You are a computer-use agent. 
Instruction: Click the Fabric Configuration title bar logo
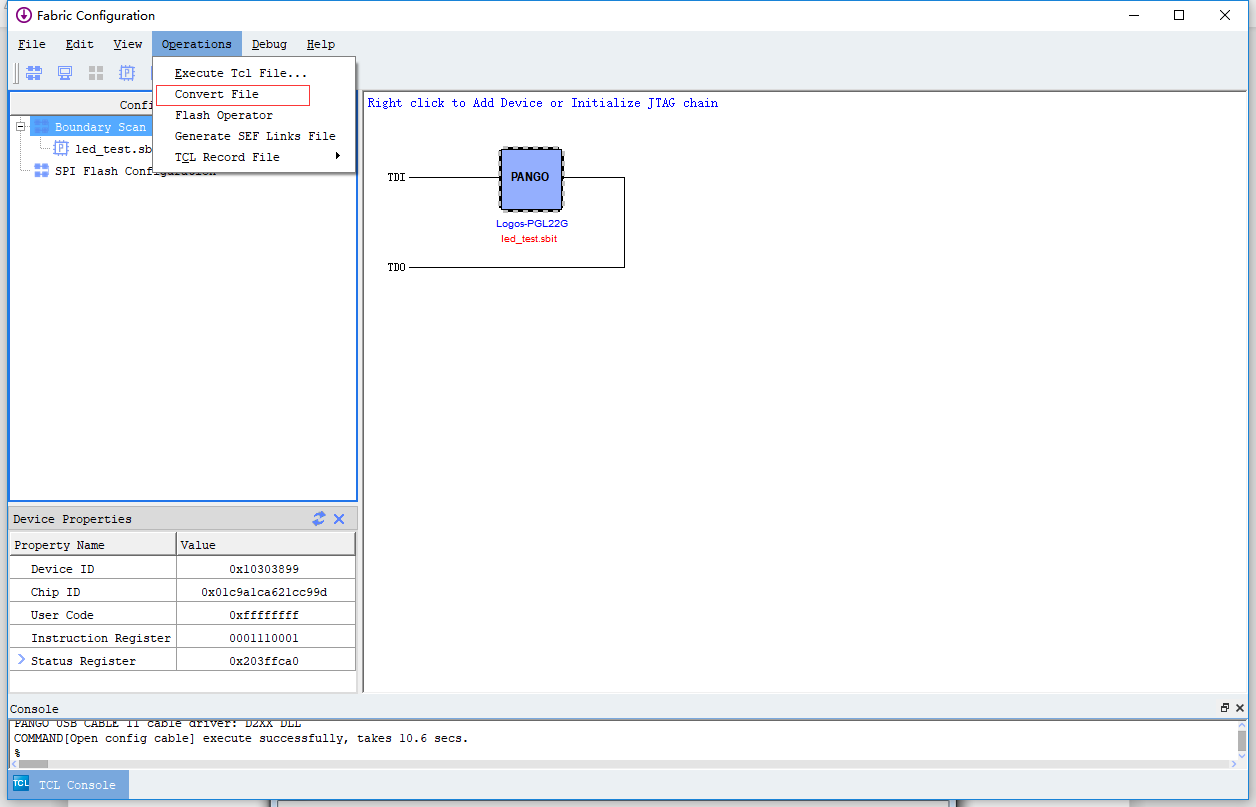[x=24, y=15]
